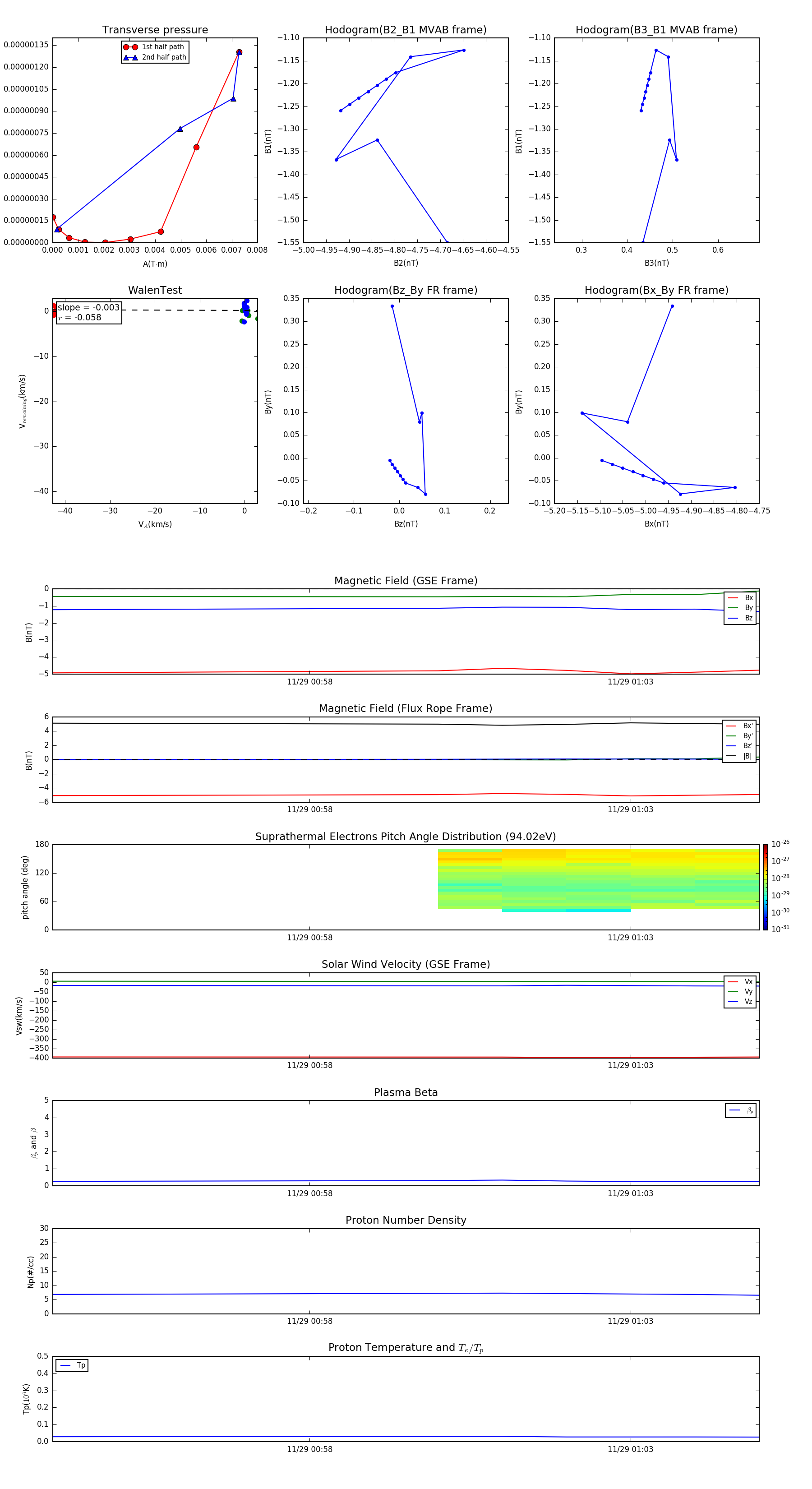Click the 'Transverse pressure' plot title
This screenshot has height=1489, width=812.
tap(155, 30)
